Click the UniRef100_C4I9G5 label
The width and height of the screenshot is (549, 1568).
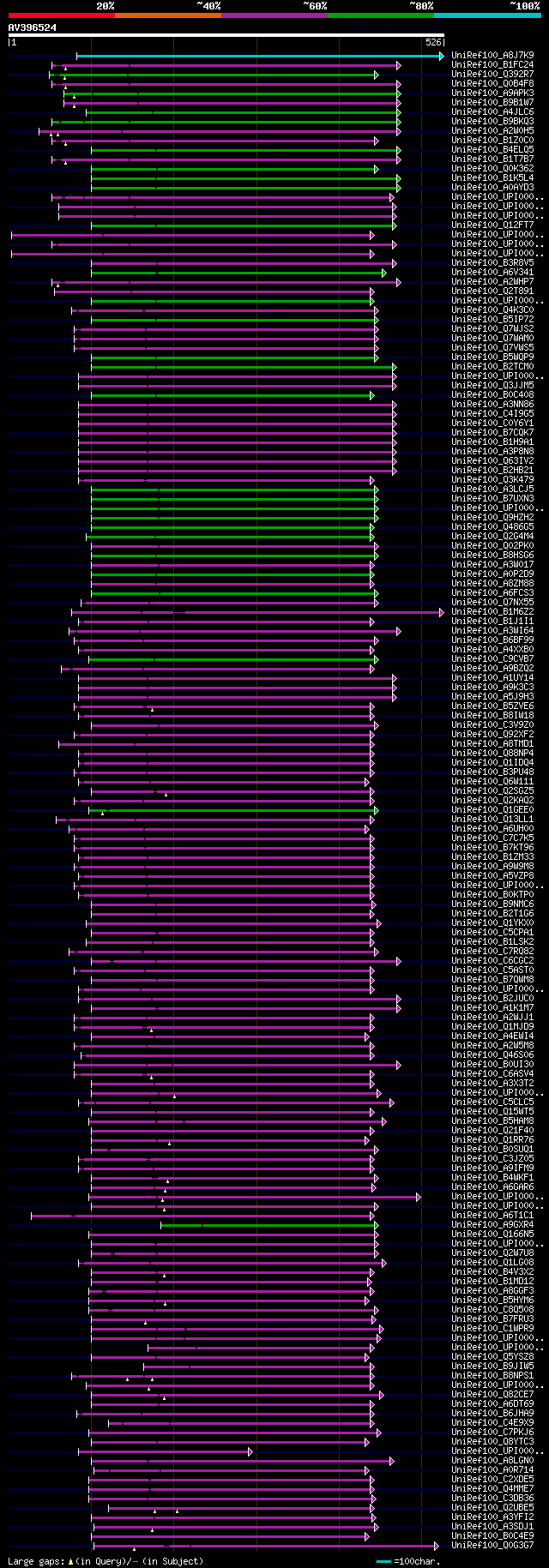coord(492,414)
